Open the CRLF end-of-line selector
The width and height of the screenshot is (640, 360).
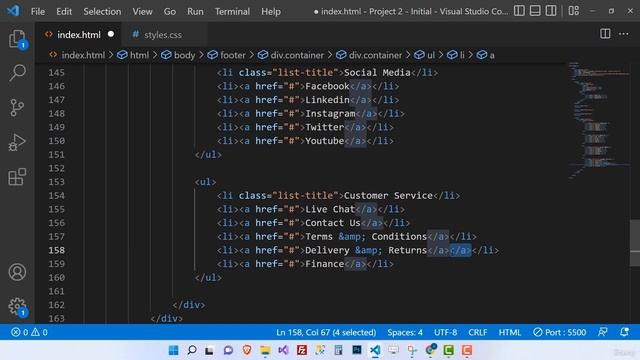[x=478, y=332]
